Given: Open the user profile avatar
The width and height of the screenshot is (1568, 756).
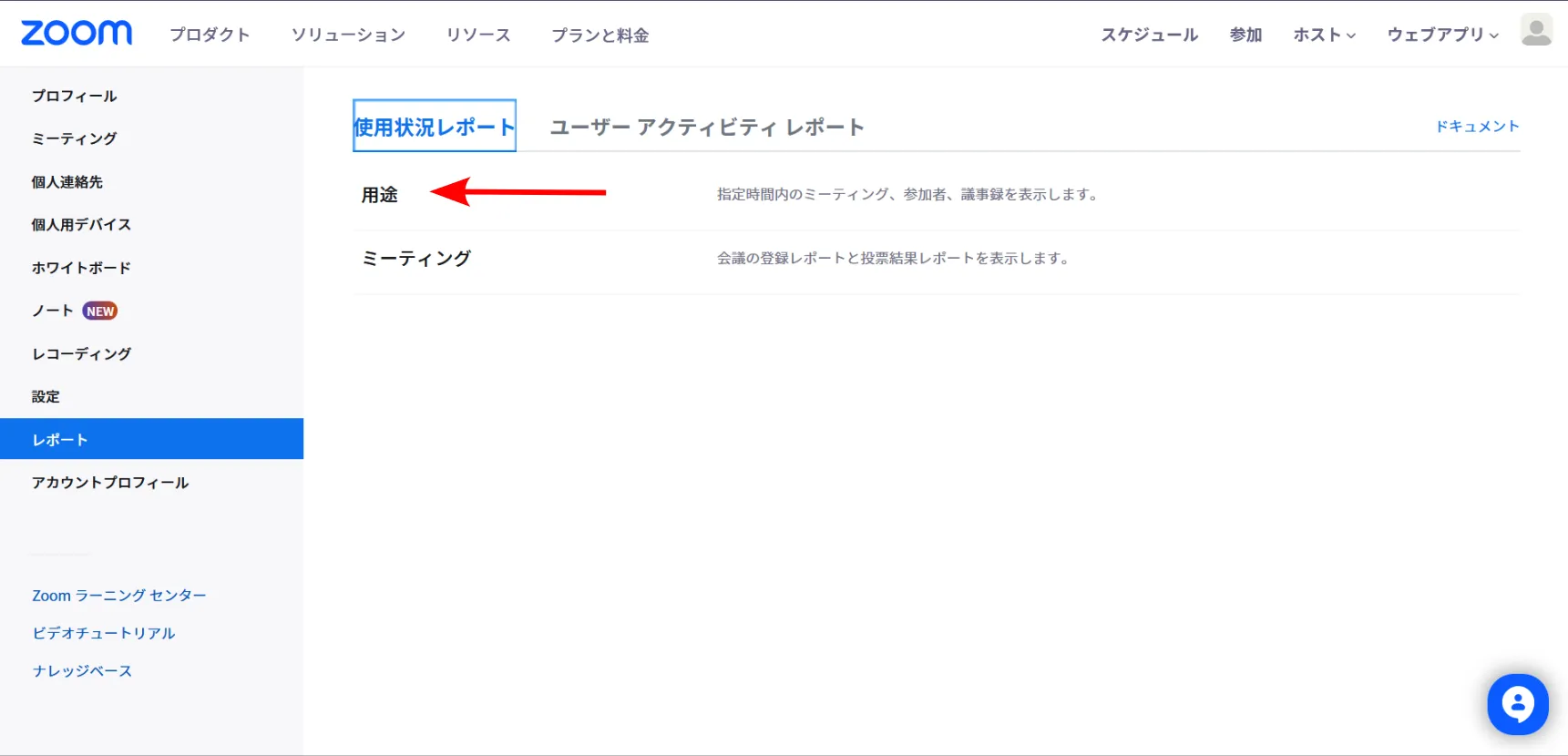Looking at the screenshot, I should (1536, 31).
